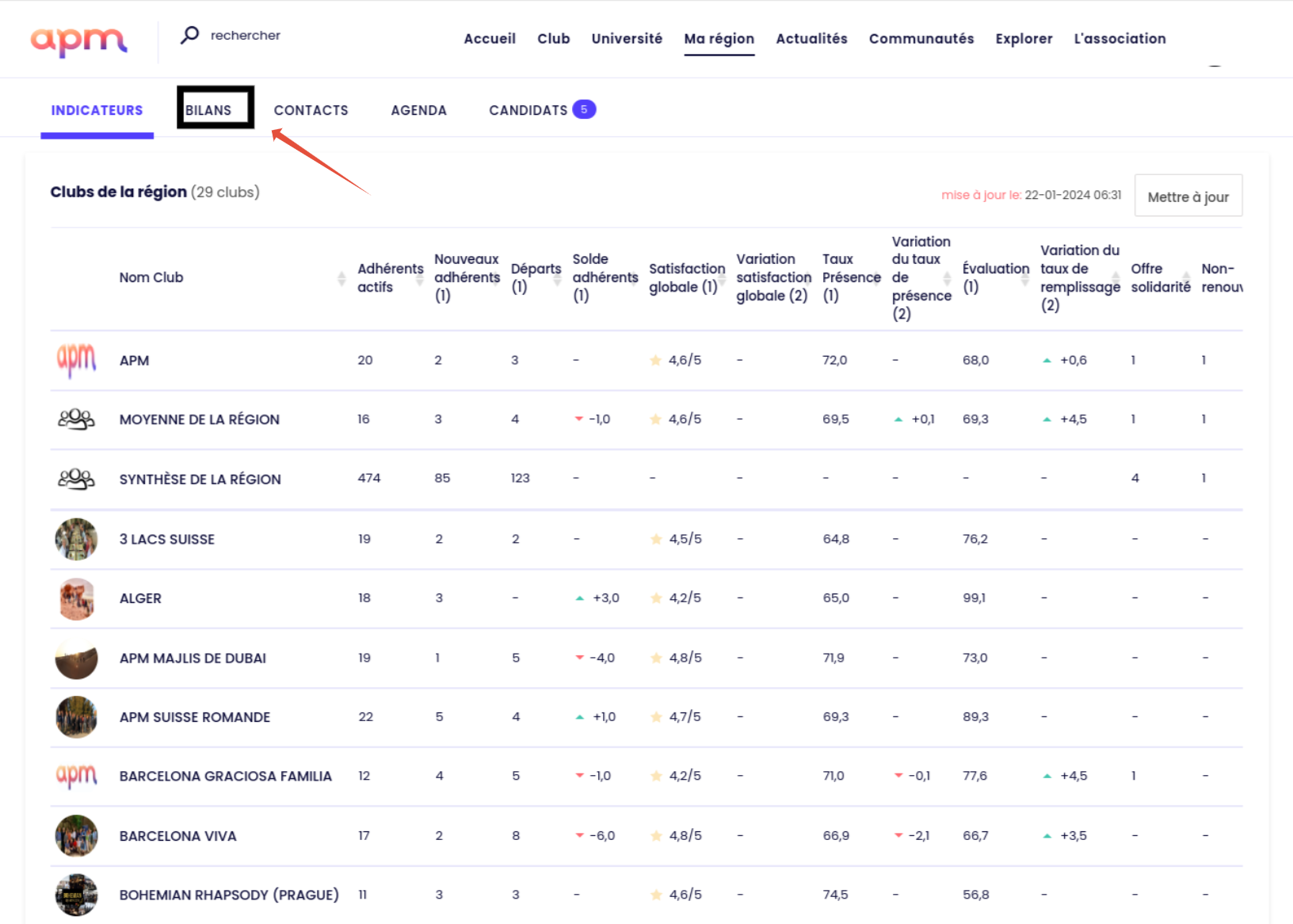Sort by Adhérents actifs column
This screenshot has height=924, width=1293.
click(x=420, y=277)
